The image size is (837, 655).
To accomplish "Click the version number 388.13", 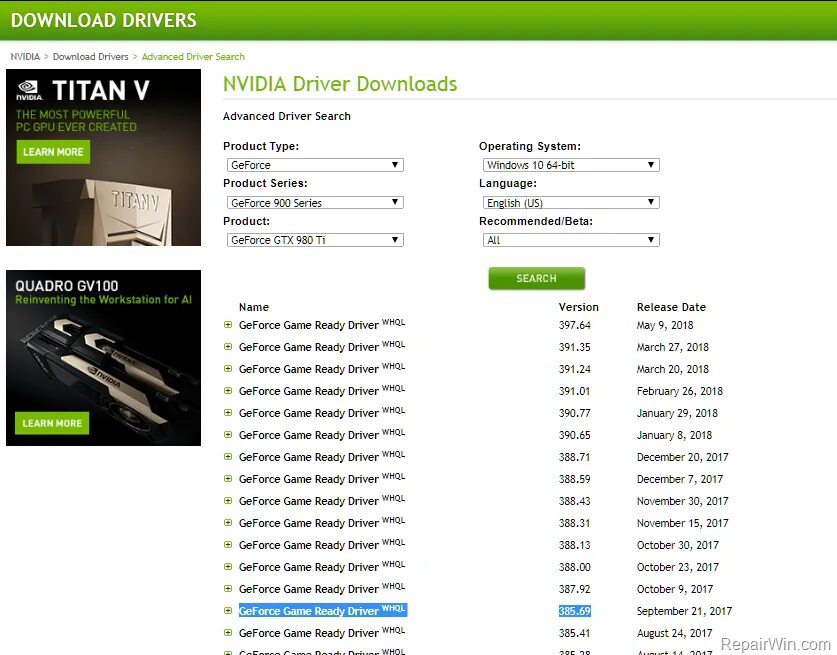I will pyautogui.click(x=574, y=545).
